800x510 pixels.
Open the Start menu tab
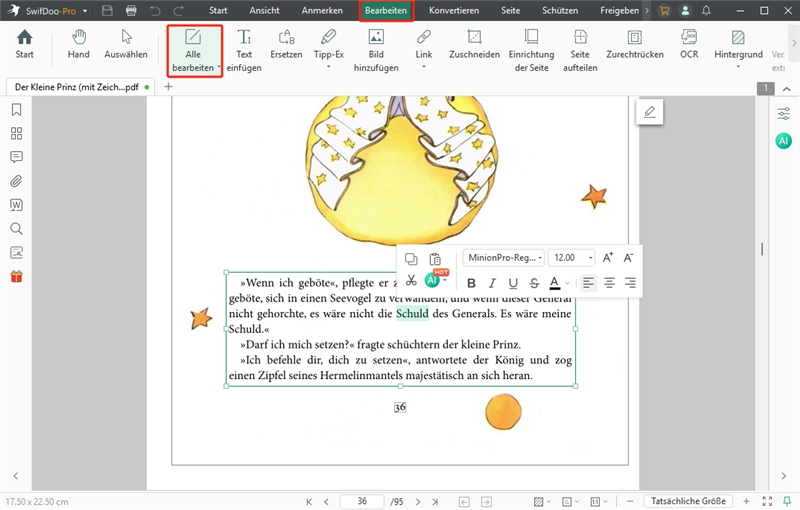[x=218, y=10]
